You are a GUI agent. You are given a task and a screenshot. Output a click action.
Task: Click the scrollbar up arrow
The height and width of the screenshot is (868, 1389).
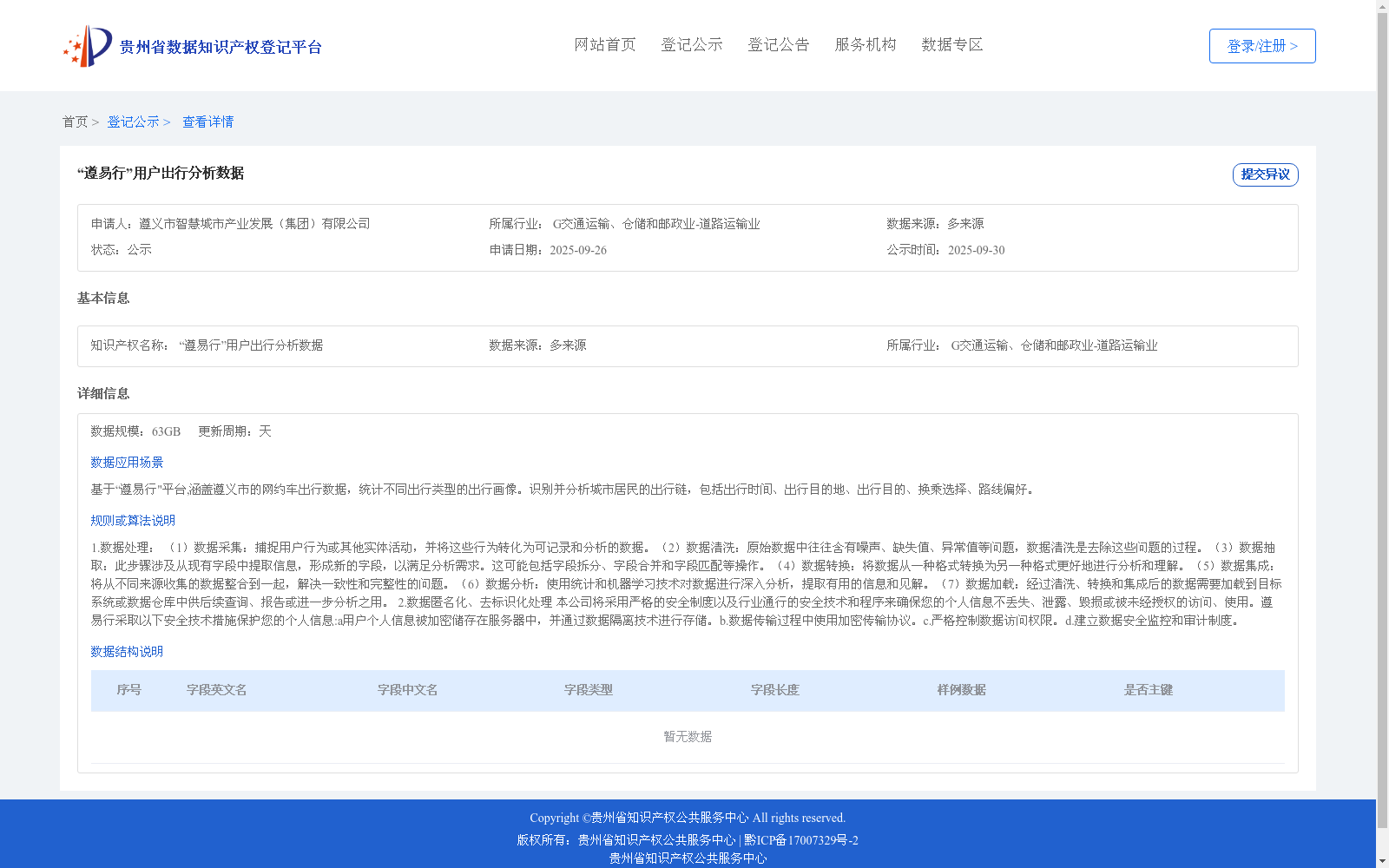click(1382, 6)
